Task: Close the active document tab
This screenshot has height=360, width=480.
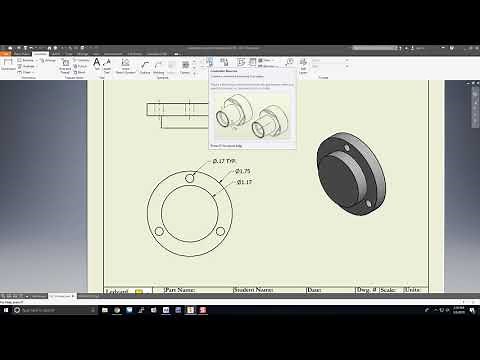Action: click(73, 296)
